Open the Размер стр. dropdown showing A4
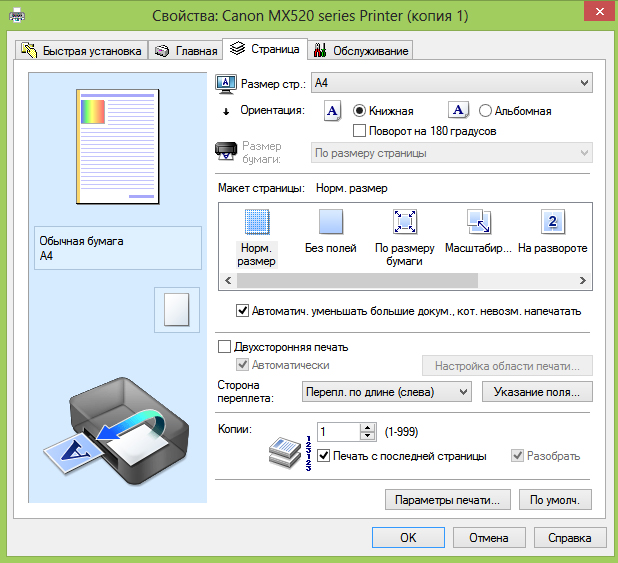 coord(452,83)
